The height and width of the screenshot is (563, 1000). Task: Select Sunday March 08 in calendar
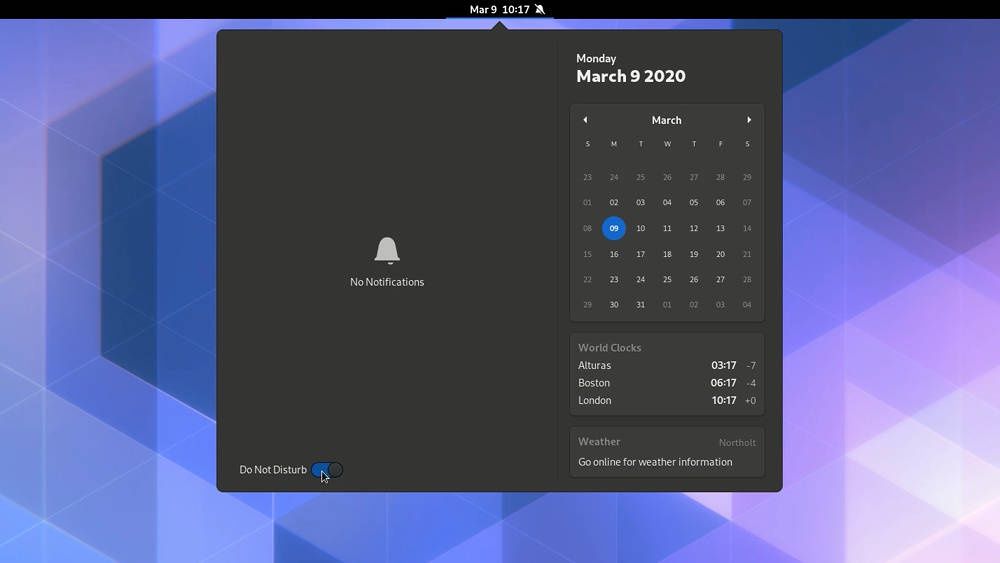pos(587,228)
